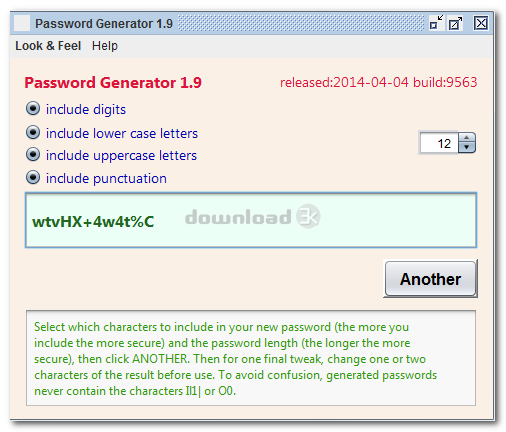506x432 pixels.
Task: Click the release date and build label
Action: [x=378, y=82]
